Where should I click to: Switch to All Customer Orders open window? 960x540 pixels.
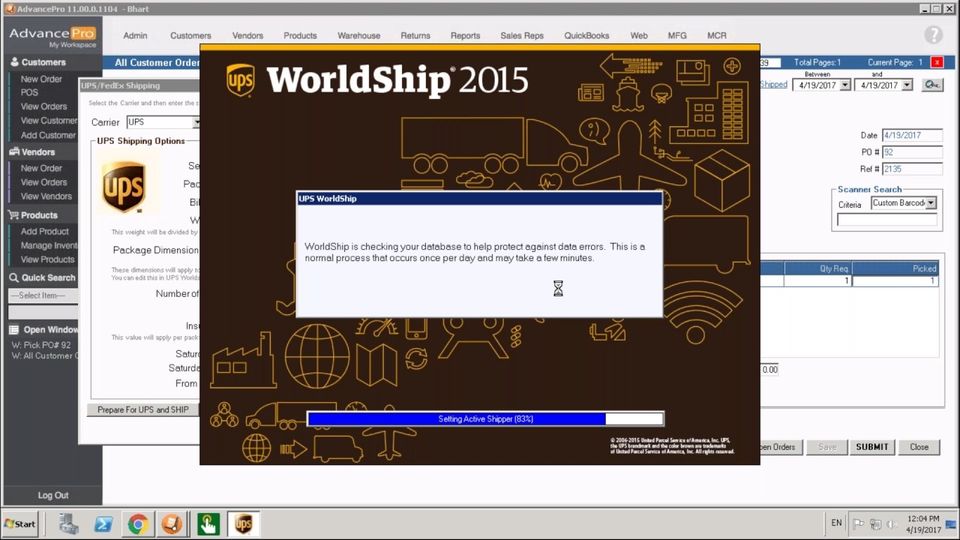(x=45, y=356)
